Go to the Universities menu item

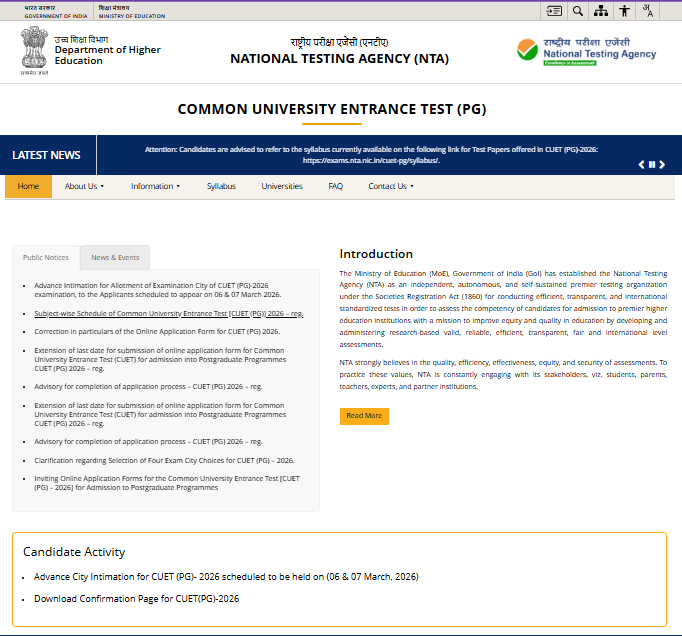[x=282, y=186]
